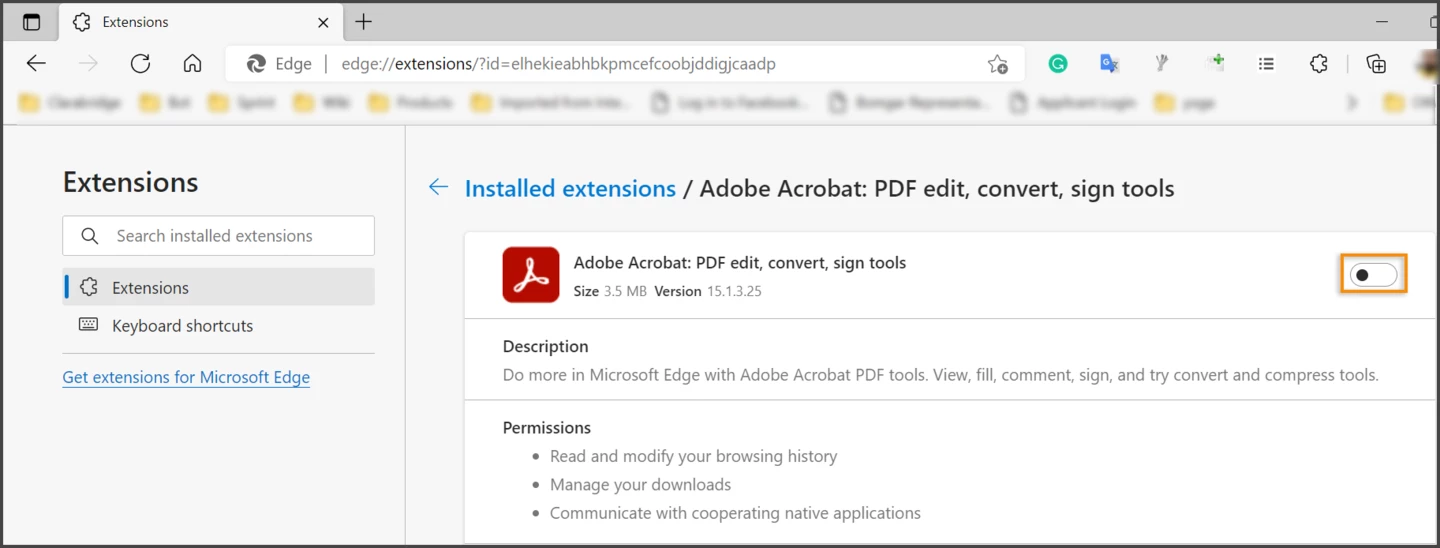Screen dimensions: 1440x548
Task: Click the keyboard icon beside Keyboard shortcuts
Action: (89, 325)
